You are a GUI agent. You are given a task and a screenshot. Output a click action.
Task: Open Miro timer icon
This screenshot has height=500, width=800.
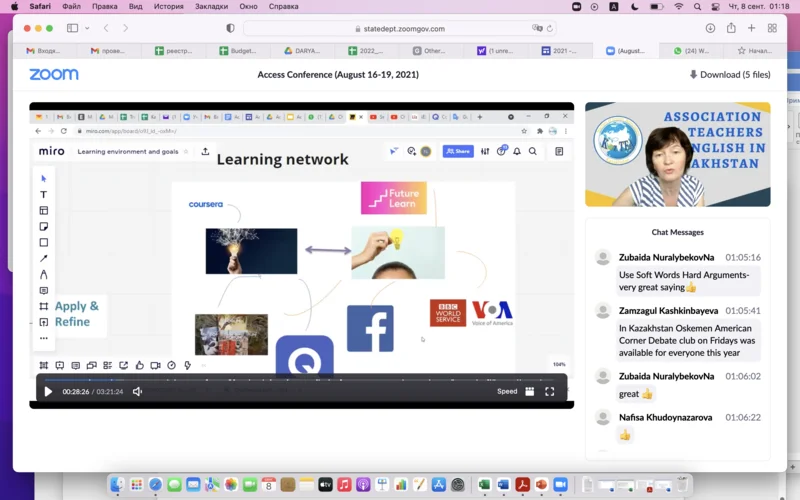pyautogui.click(x=171, y=365)
